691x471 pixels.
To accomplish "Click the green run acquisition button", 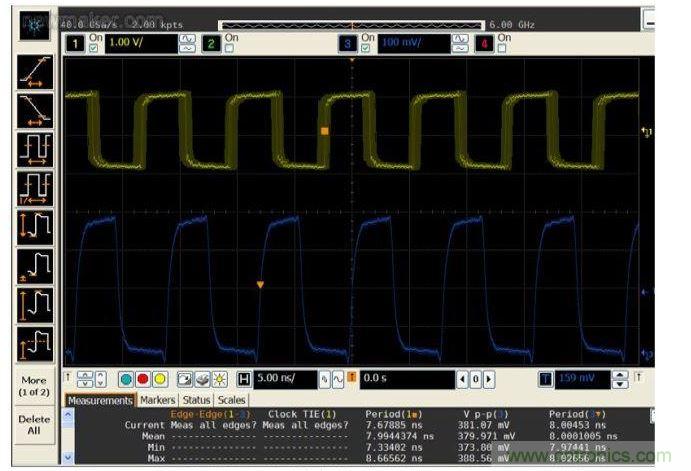I will coord(125,380).
